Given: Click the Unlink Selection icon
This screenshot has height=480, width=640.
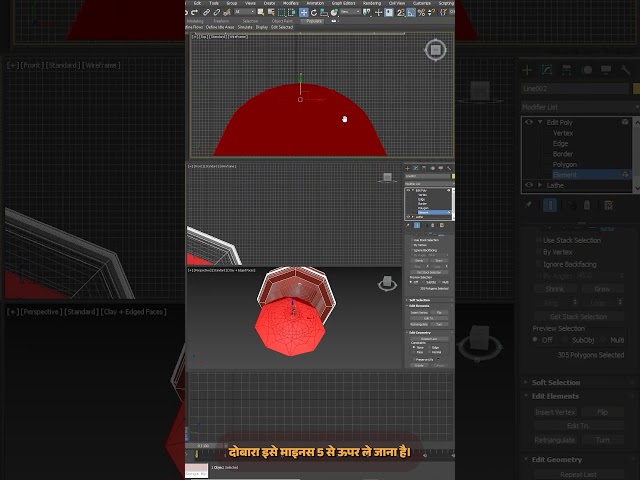Looking at the screenshot, I should (x=217, y=12).
